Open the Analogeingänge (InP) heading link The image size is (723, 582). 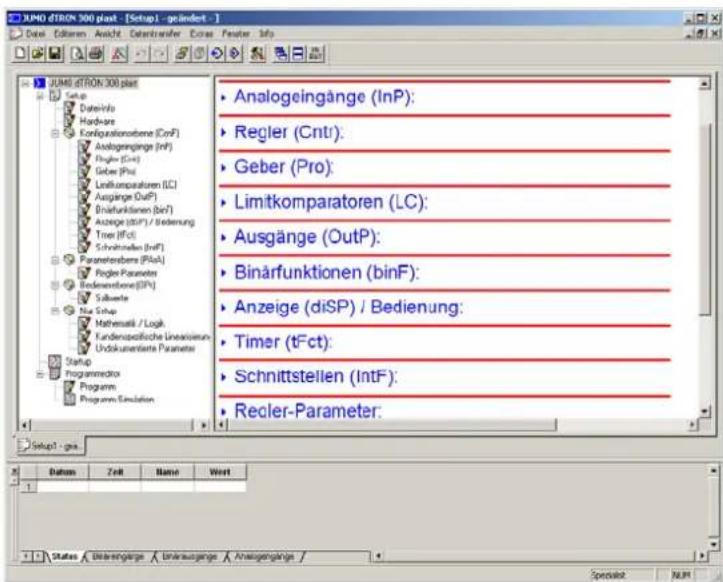tap(324, 97)
